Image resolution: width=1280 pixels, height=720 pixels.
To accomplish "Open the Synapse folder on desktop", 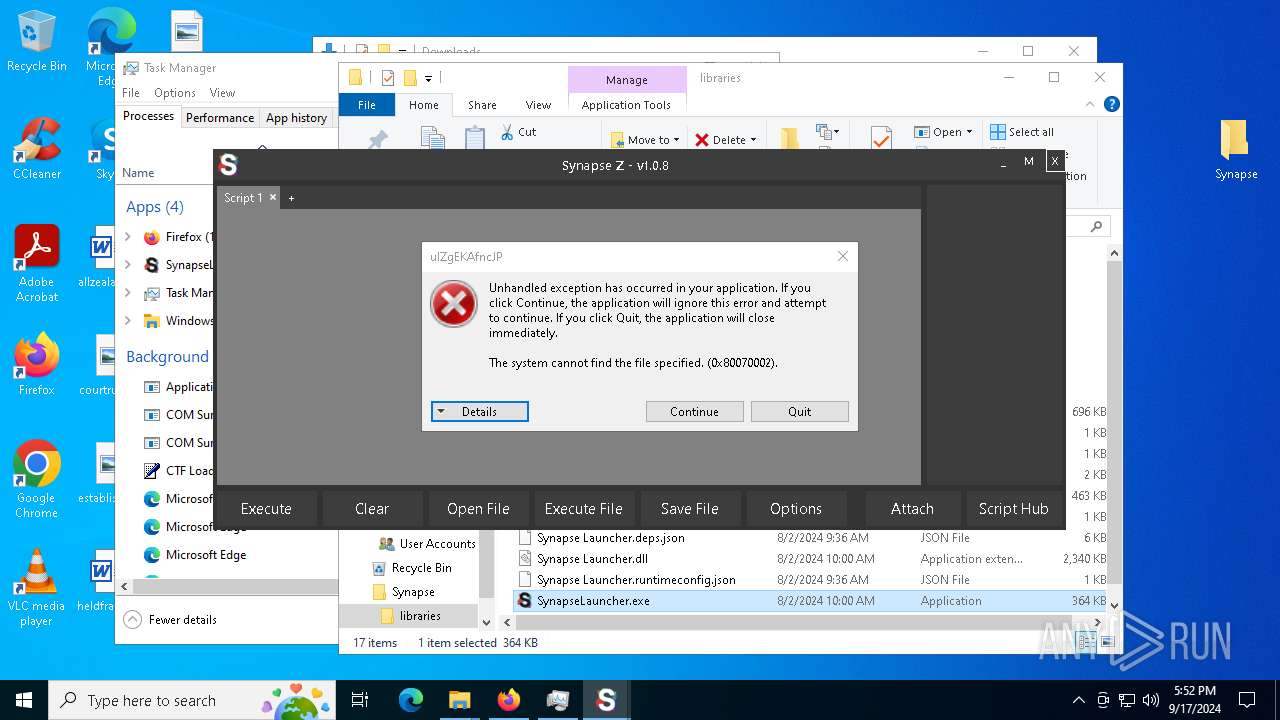I will pos(1236,150).
